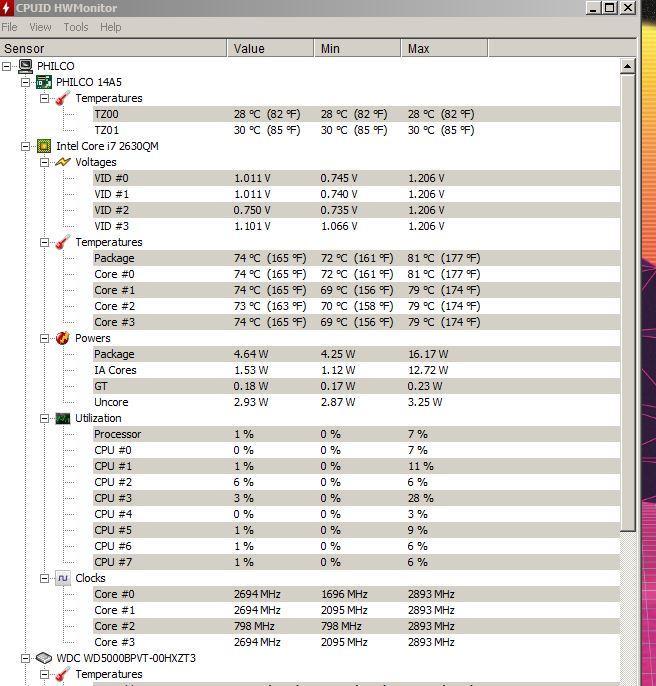Select the VID #0 voltage row

click(x=356, y=178)
